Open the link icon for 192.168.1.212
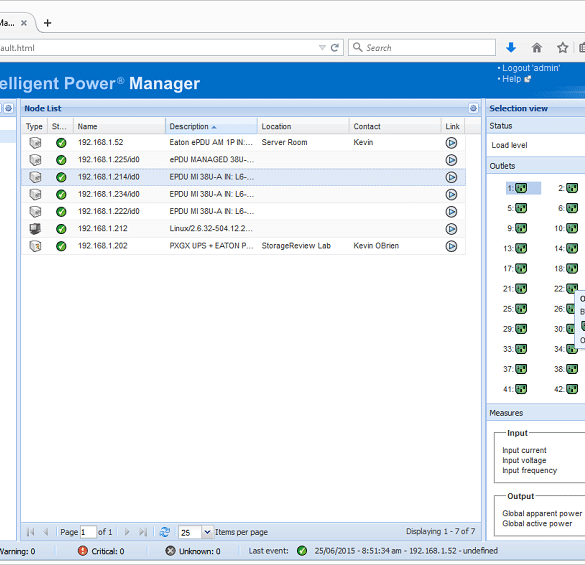Screen dimensions: 585x565 point(451,229)
